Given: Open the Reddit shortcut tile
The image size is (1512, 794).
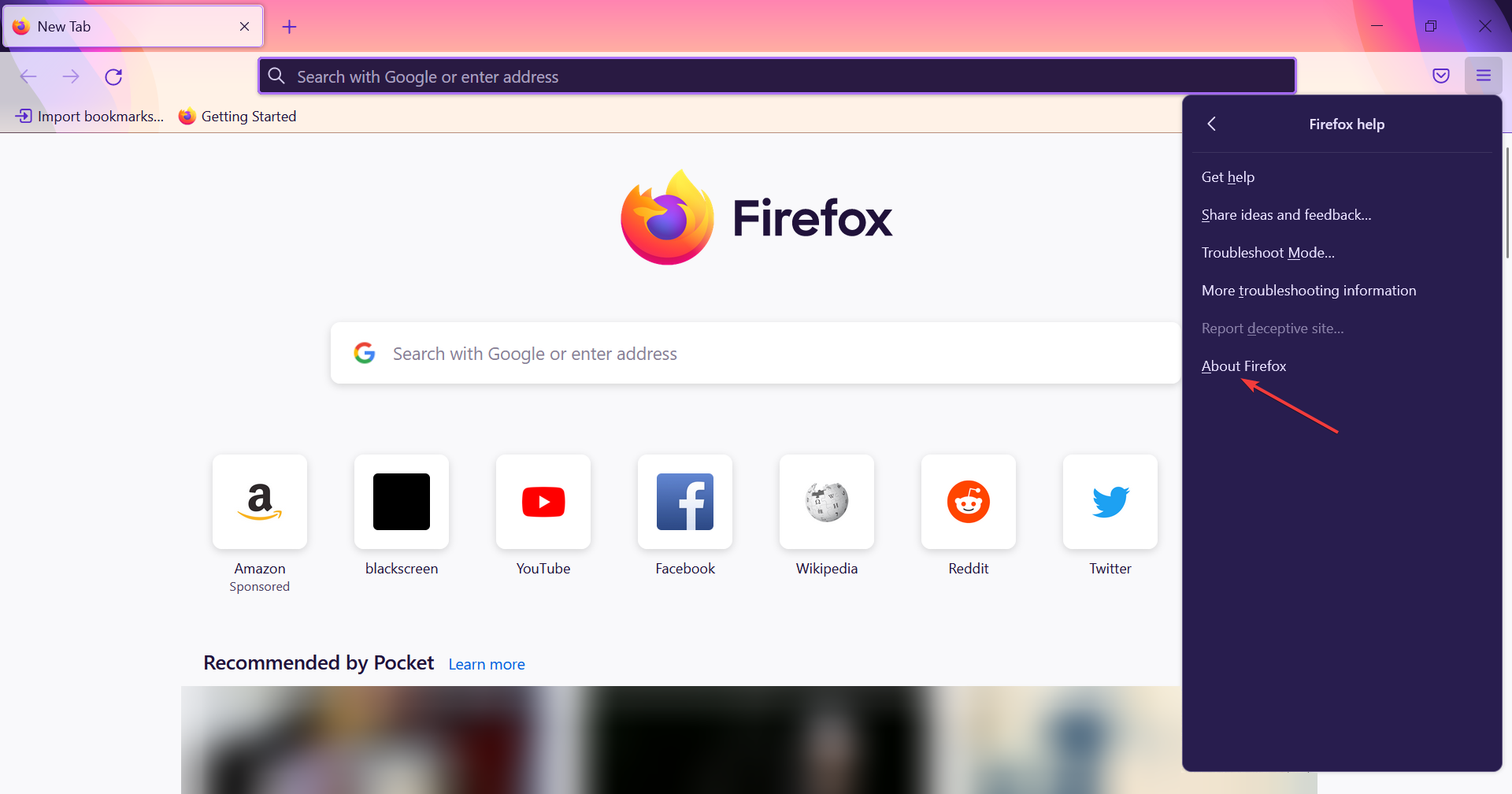Looking at the screenshot, I should click(969, 502).
